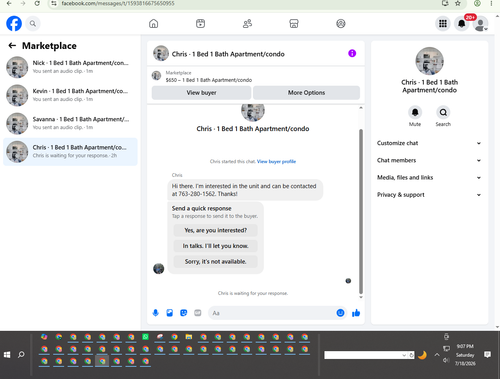
Task: Click the browser address bar URL
Action: click(118, 3)
